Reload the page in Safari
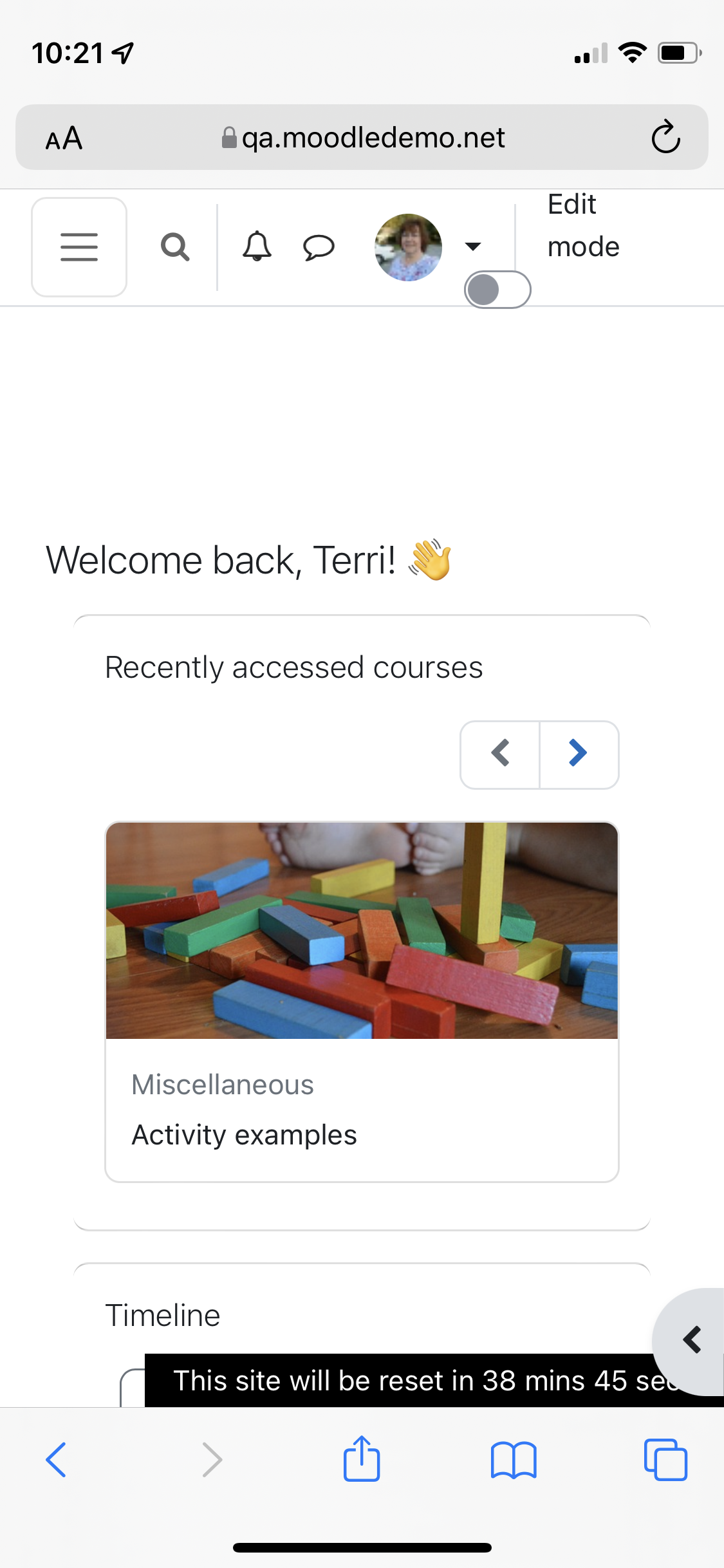Viewport: 724px width, 1568px height. [665, 136]
